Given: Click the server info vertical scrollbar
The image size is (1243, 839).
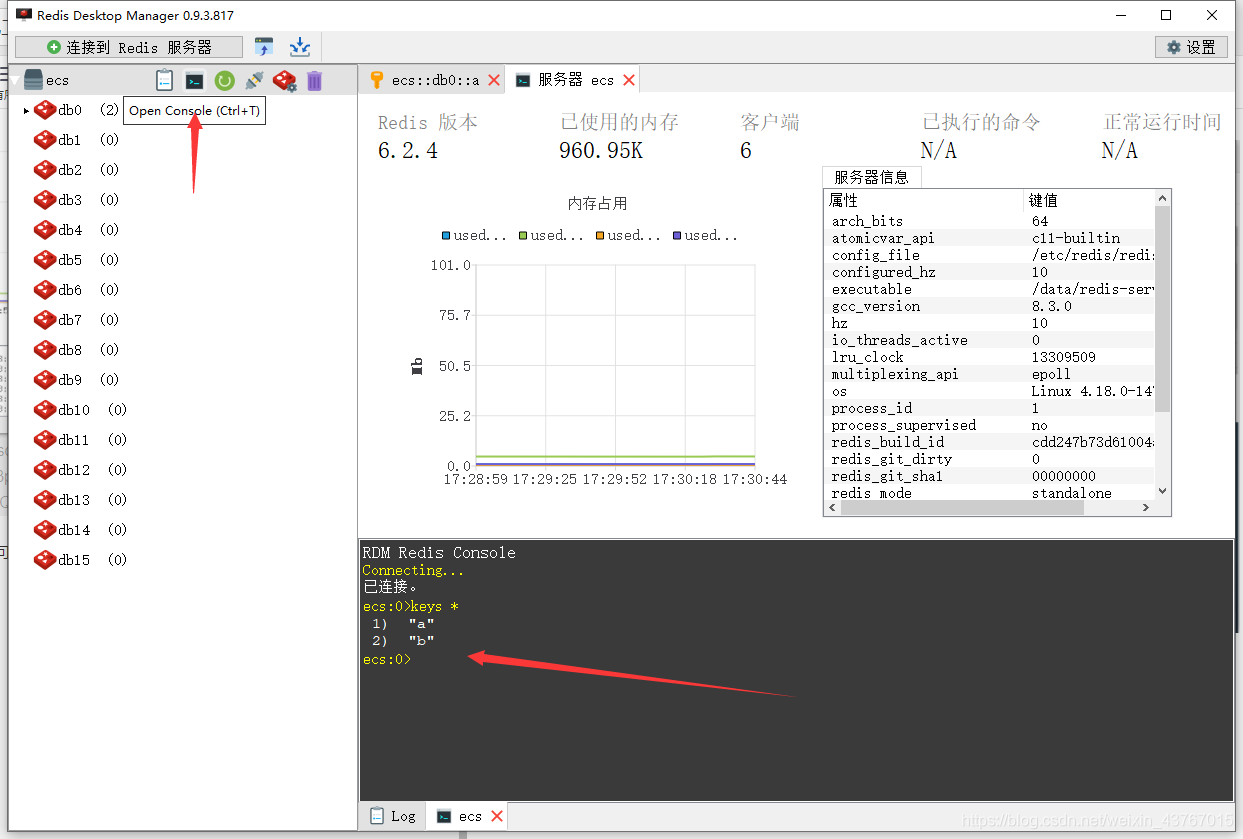Looking at the screenshot, I should pyautogui.click(x=1162, y=310).
